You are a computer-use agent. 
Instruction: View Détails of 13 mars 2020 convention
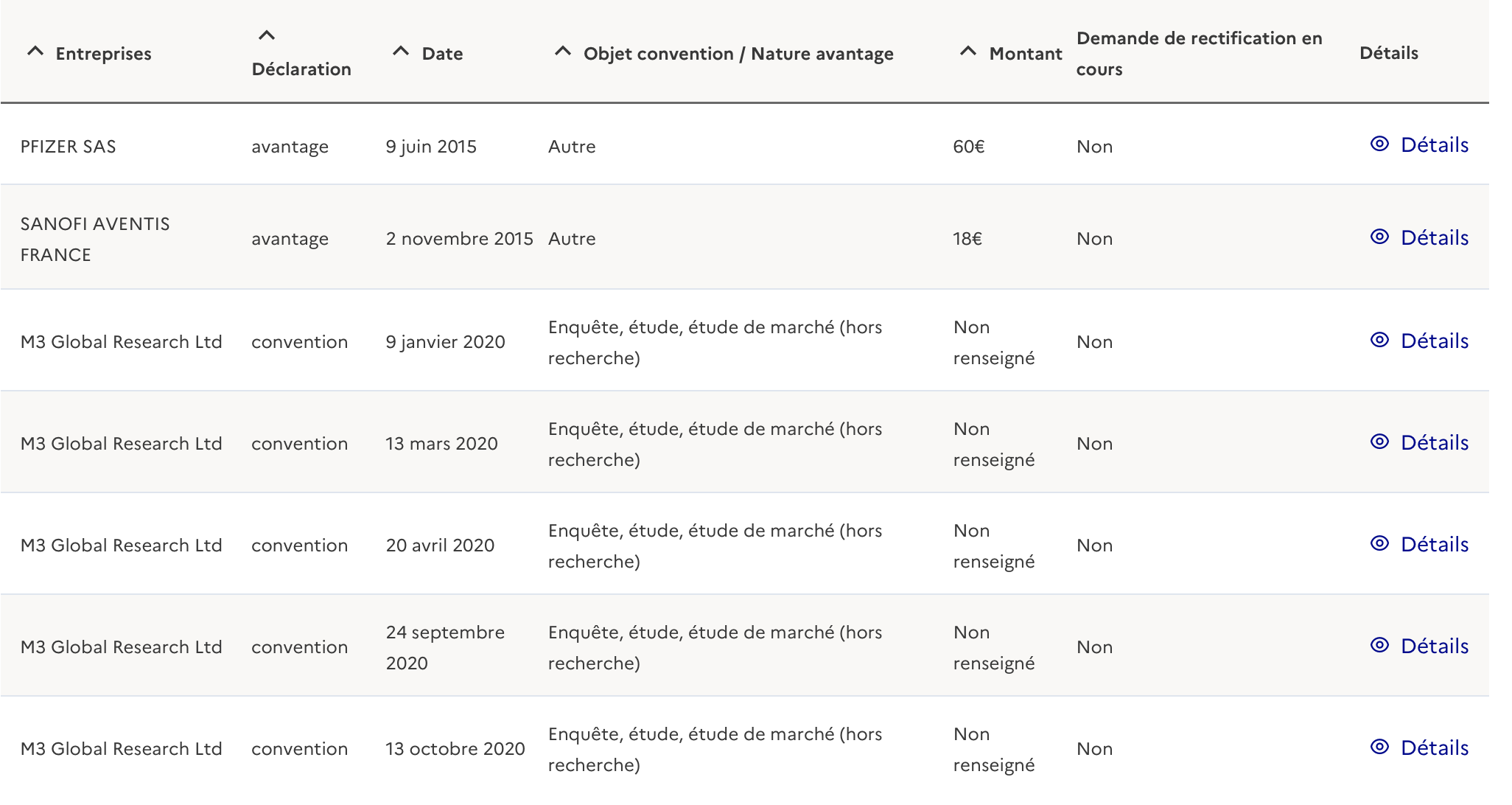(1434, 443)
